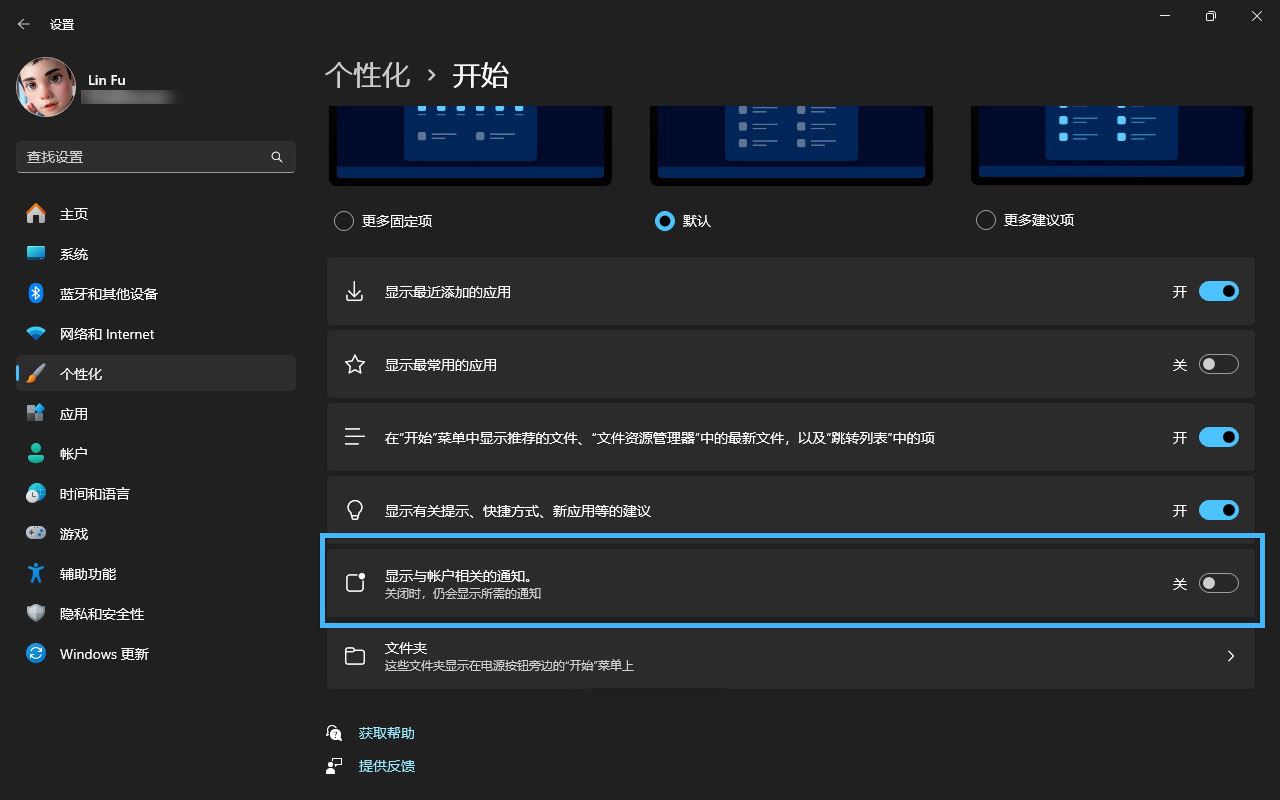Click the 查找设置 search field

[x=156, y=157]
